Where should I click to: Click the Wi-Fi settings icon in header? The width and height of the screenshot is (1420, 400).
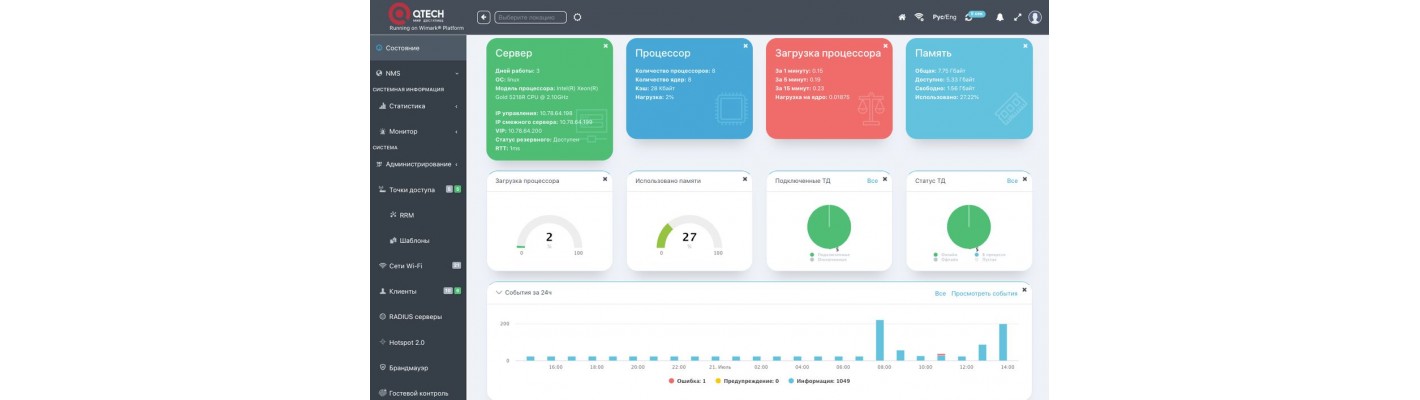click(x=918, y=17)
